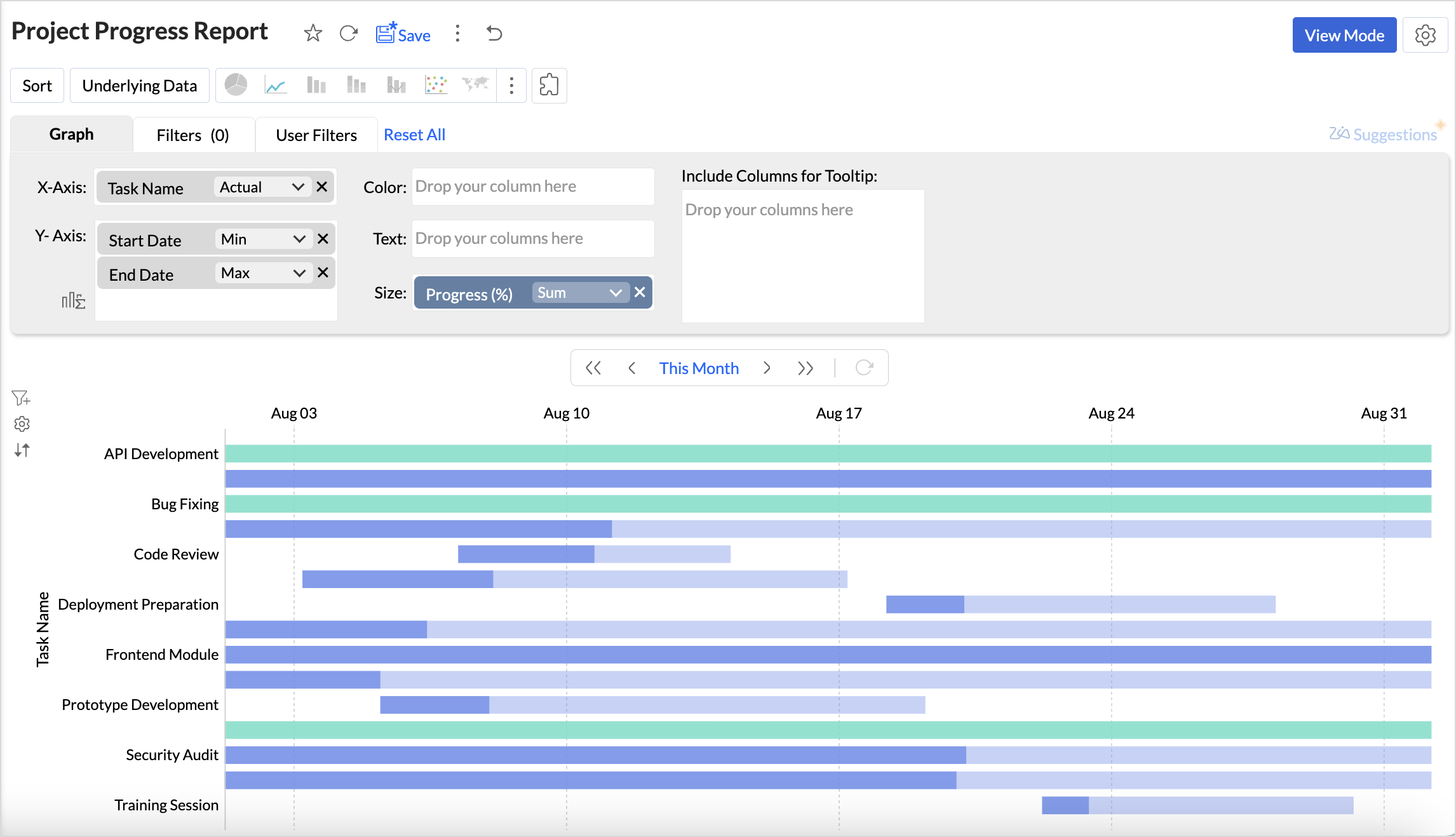Open settings gear at top right
This screenshot has width=1456, height=837.
click(1425, 36)
